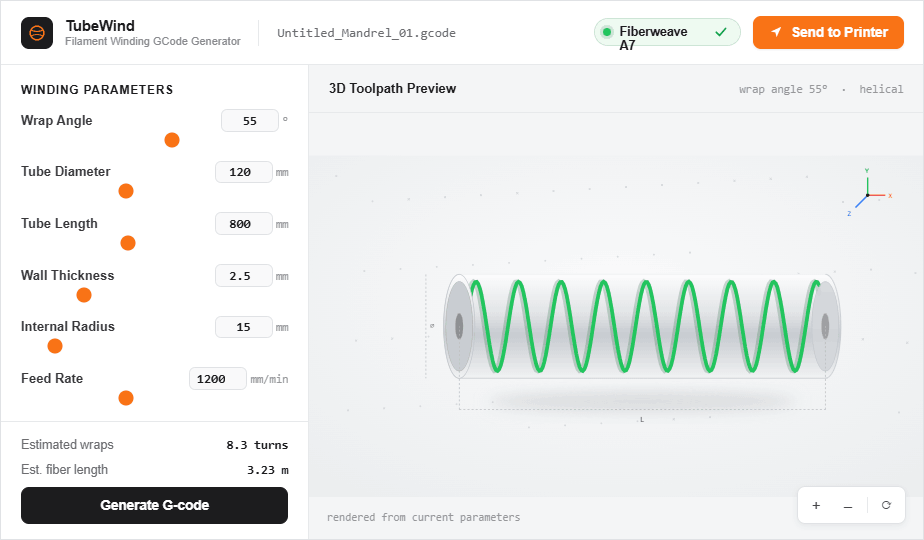Image resolution: width=924 pixels, height=540 pixels.
Task: Click the green connection status dot
Action: point(606,32)
